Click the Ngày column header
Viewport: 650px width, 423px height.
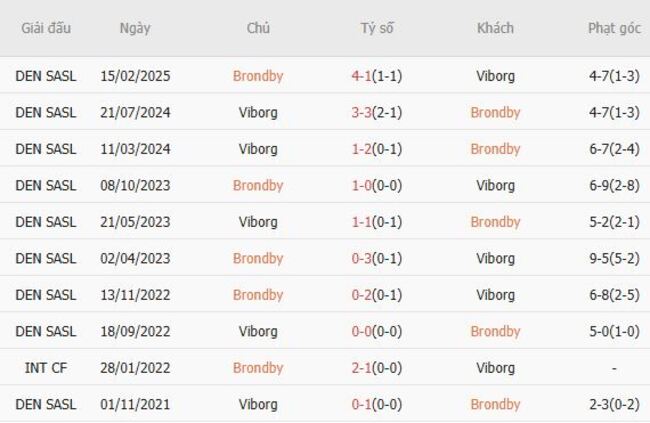click(135, 28)
